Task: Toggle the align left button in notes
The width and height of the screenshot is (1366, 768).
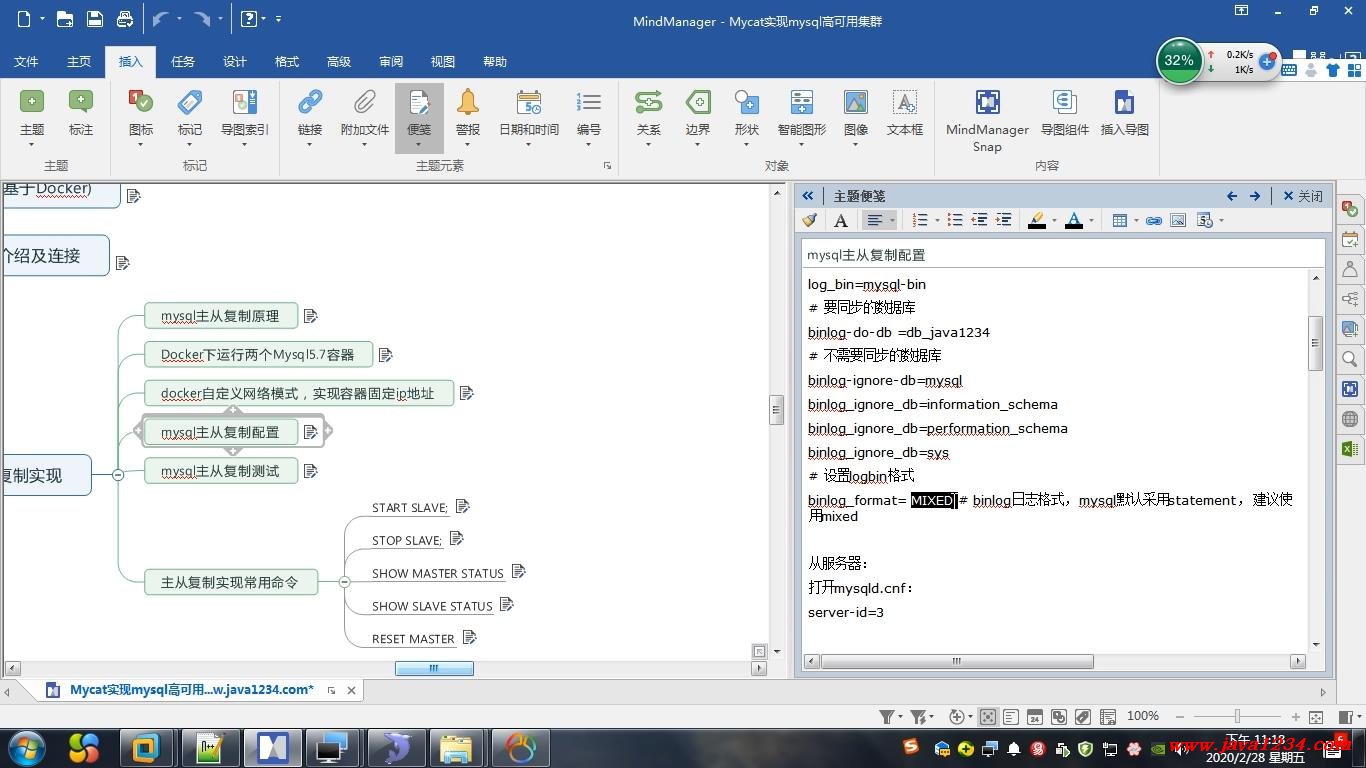Action: click(x=875, y=220)
